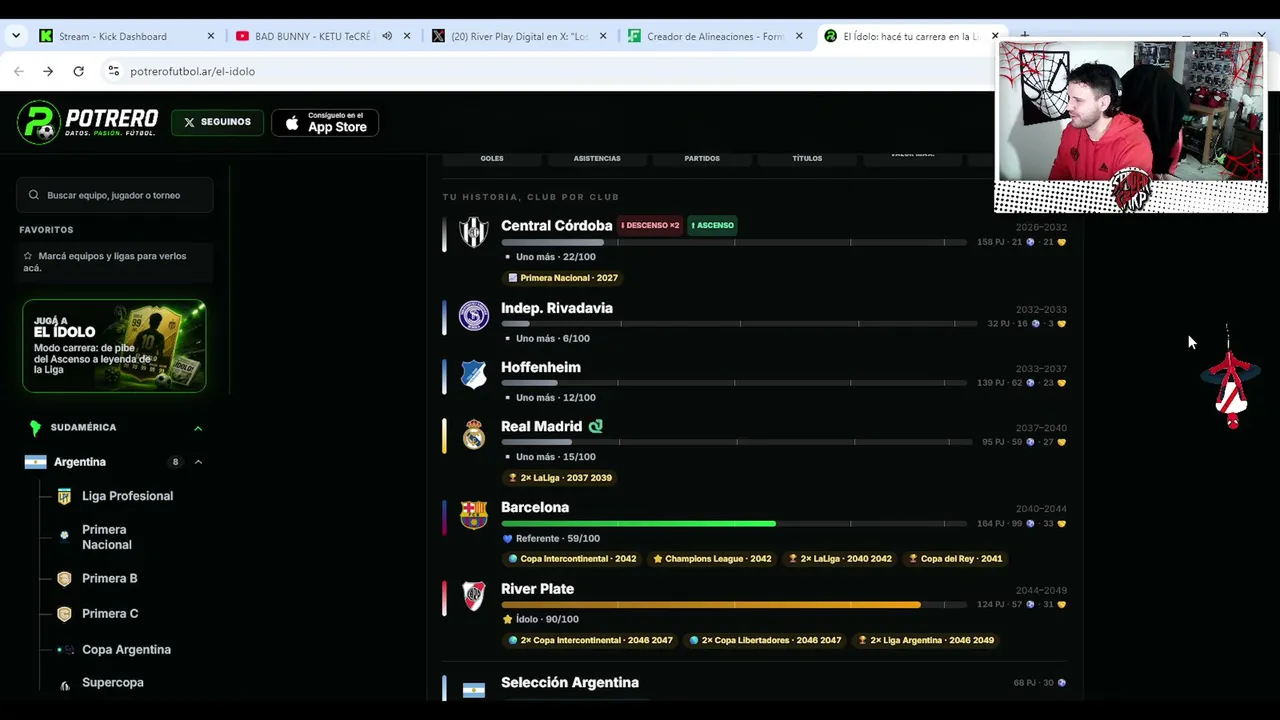The width and height of the screenshot is (1280, 720).
Task: Open the Jugá a El Ídolo promo card
Action: (114, 346)
